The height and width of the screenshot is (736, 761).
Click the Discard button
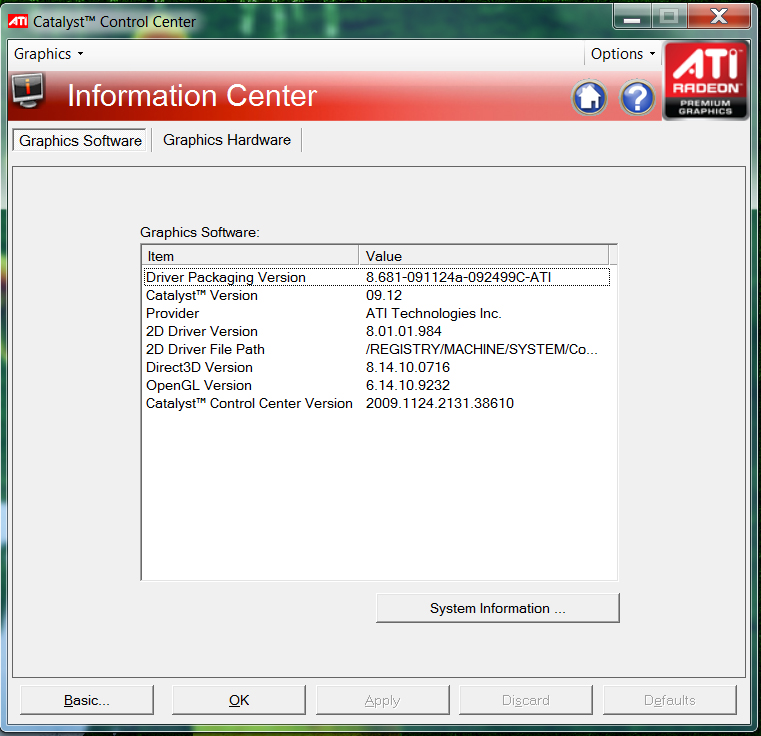click(526, 700)
